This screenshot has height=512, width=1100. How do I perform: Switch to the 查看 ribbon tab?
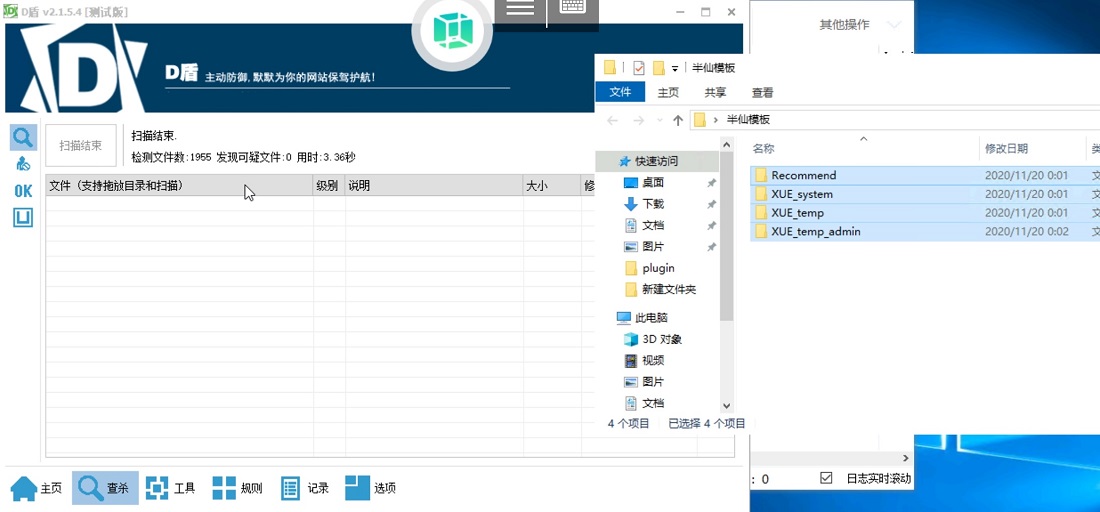point(762,92)
